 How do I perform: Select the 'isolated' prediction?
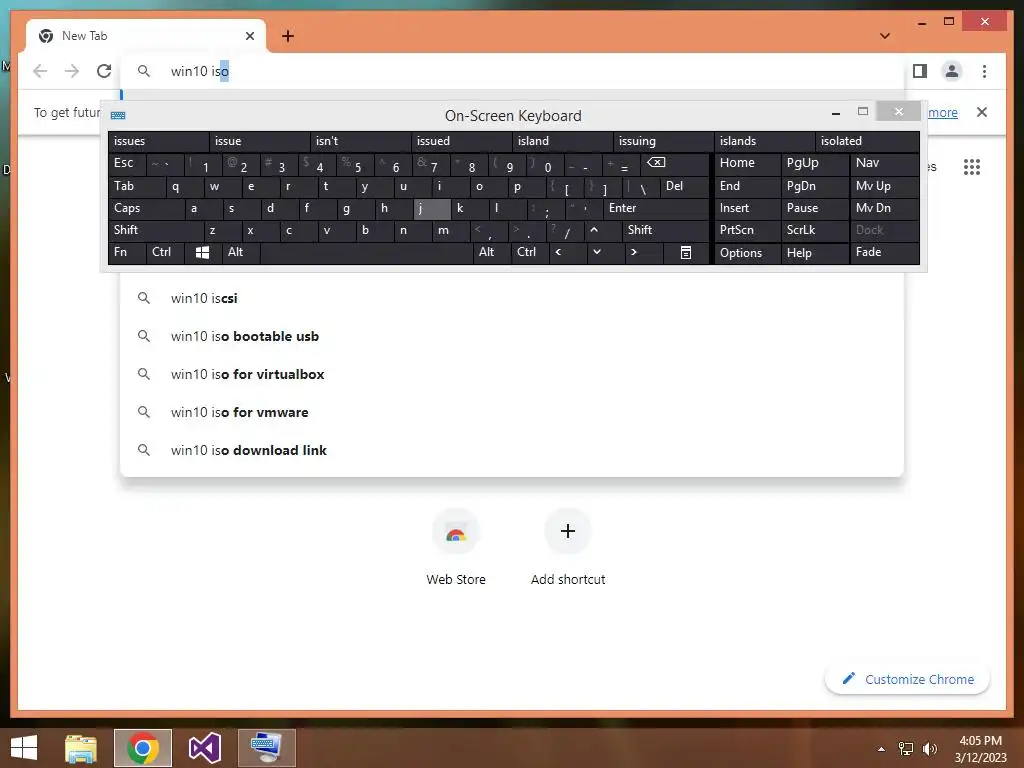(x=867, y=141)
